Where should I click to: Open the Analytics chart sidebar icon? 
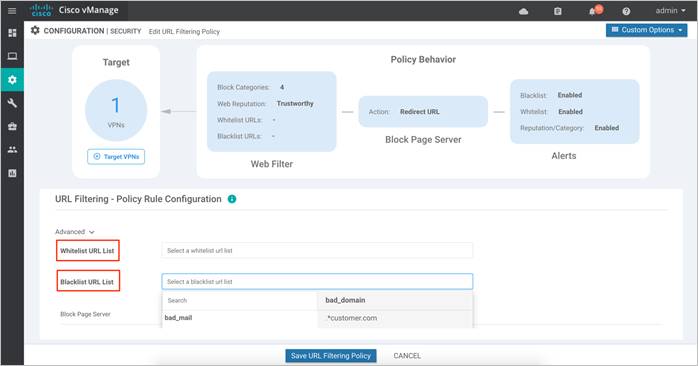(12, 173)
